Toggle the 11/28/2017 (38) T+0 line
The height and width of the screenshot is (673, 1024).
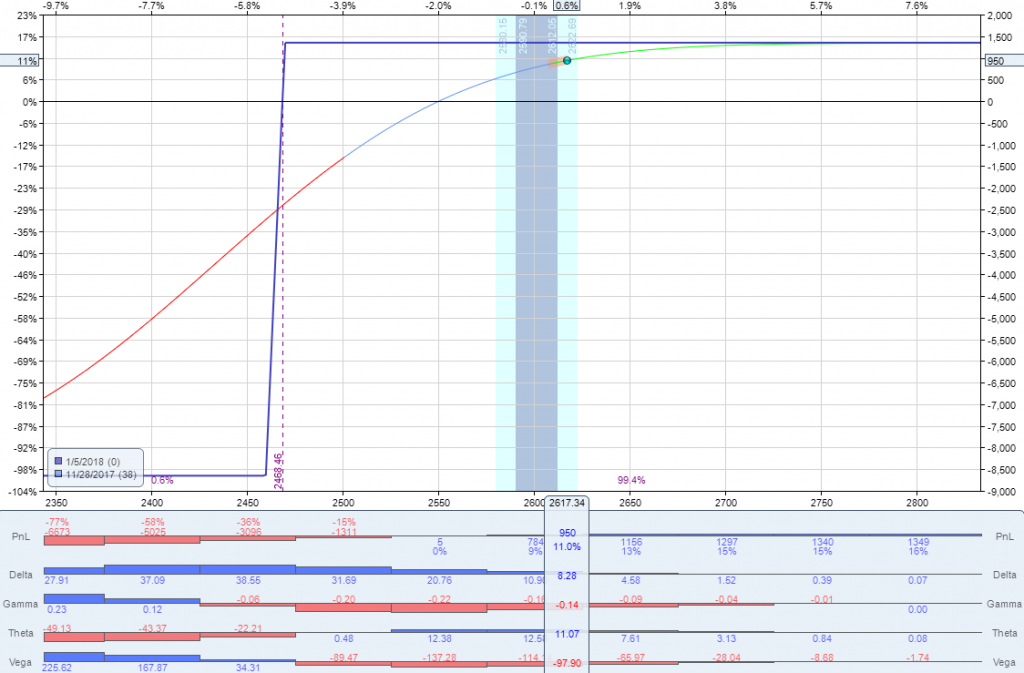(99, 474)
